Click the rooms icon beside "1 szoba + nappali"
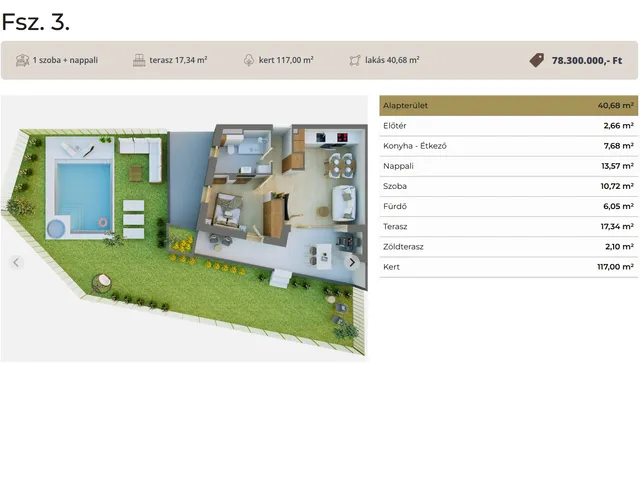The image size is (640, 480). click(x=22, y=60)
